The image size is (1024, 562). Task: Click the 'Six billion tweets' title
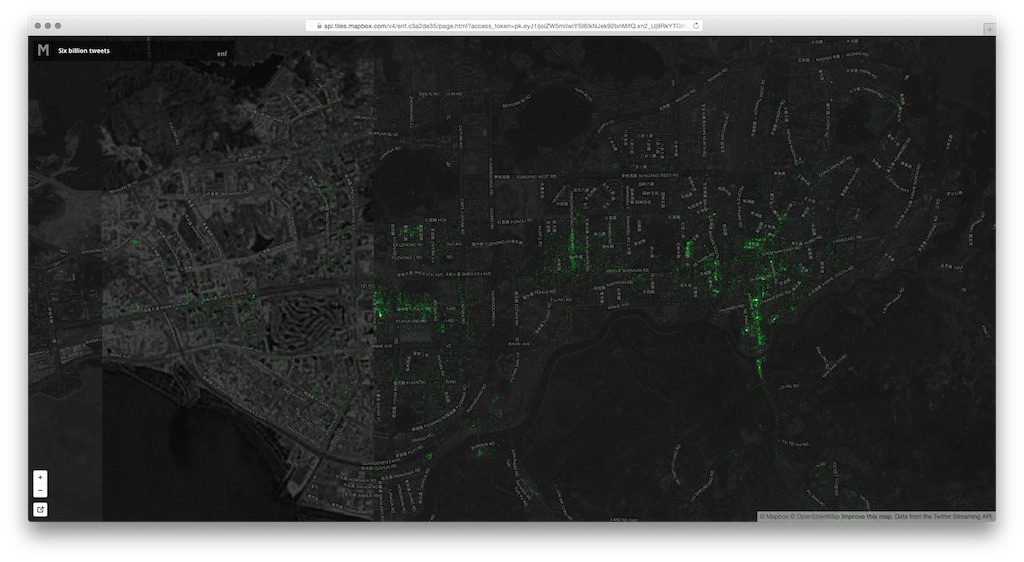click(84, 51)
